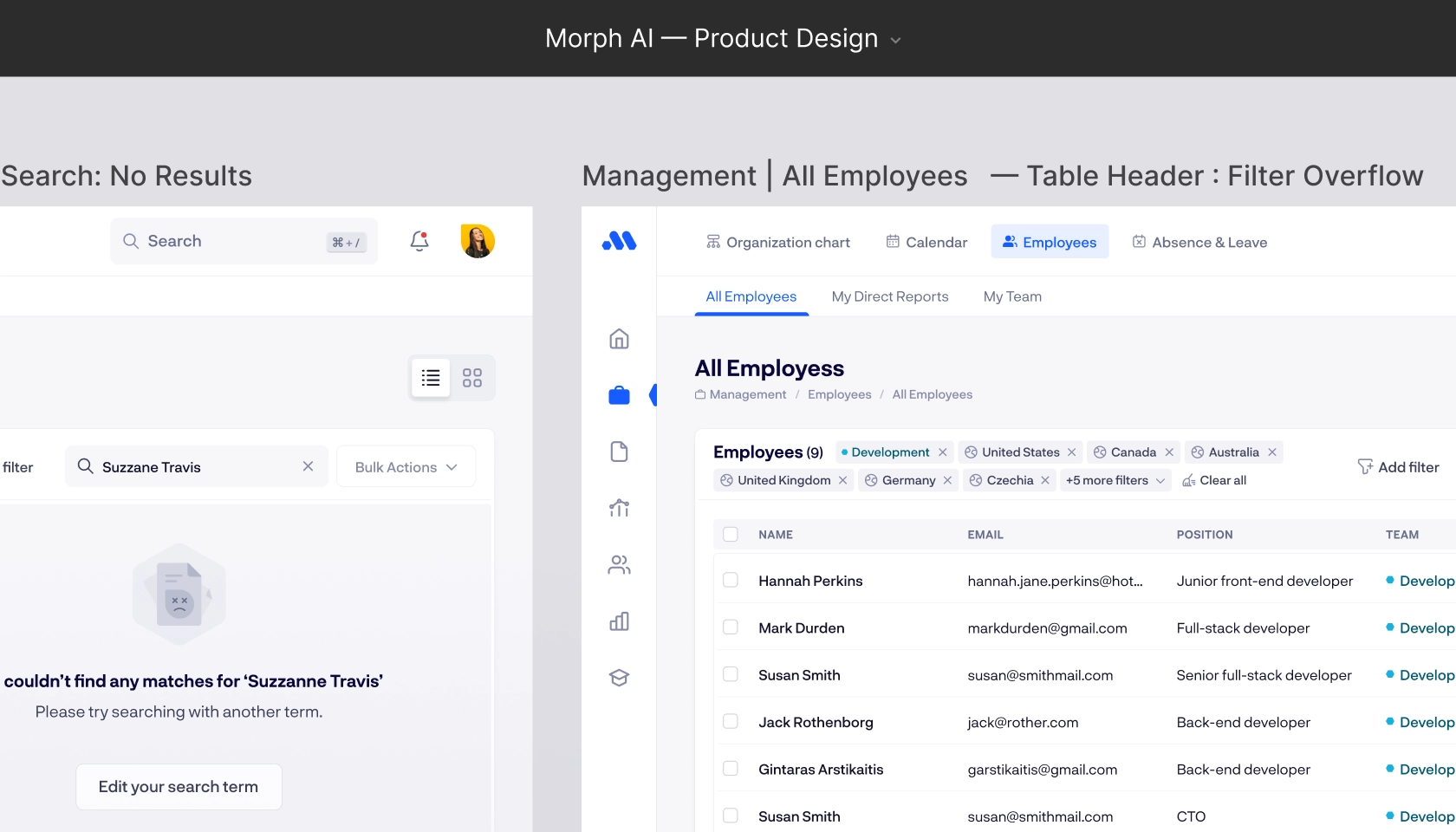Image resolution: width=1456 pixels, height=832 pixels.
Task: Click the Suzzane Travis search field
Action: tap(197, 466)
